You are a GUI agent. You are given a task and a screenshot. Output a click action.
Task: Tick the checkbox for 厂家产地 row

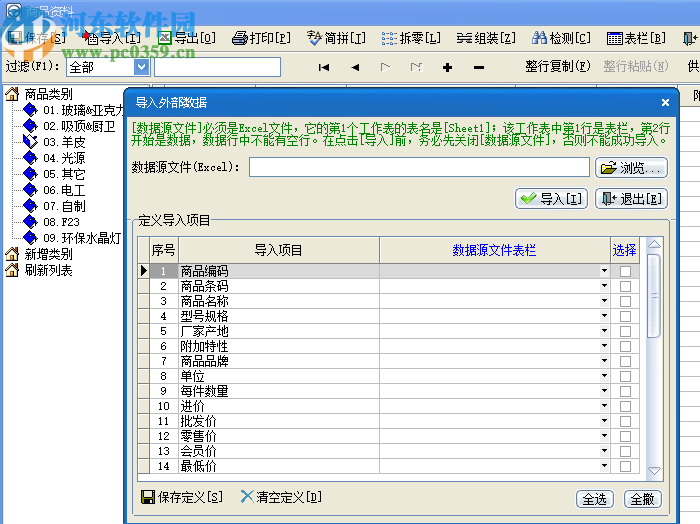625,331
